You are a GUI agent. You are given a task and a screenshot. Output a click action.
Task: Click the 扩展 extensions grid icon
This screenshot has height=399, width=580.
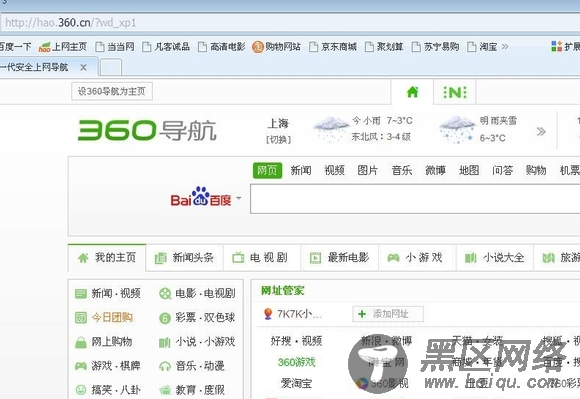(556, 46)
